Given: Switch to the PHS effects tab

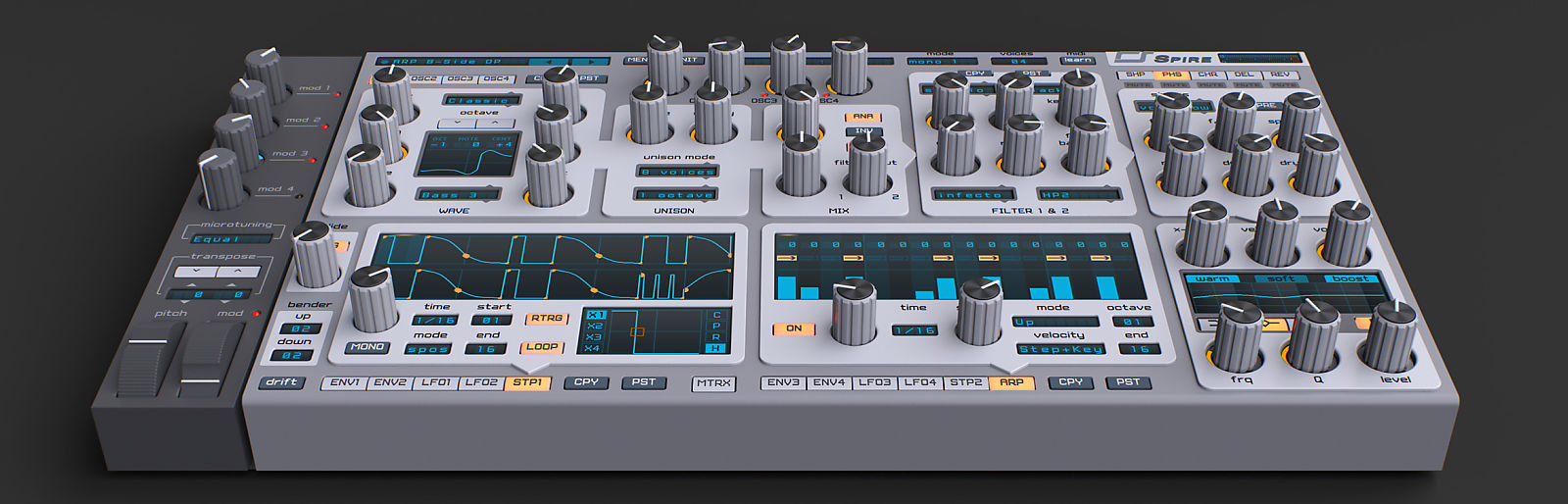Looking at the screenshot, I should (x=1170, y=75).
